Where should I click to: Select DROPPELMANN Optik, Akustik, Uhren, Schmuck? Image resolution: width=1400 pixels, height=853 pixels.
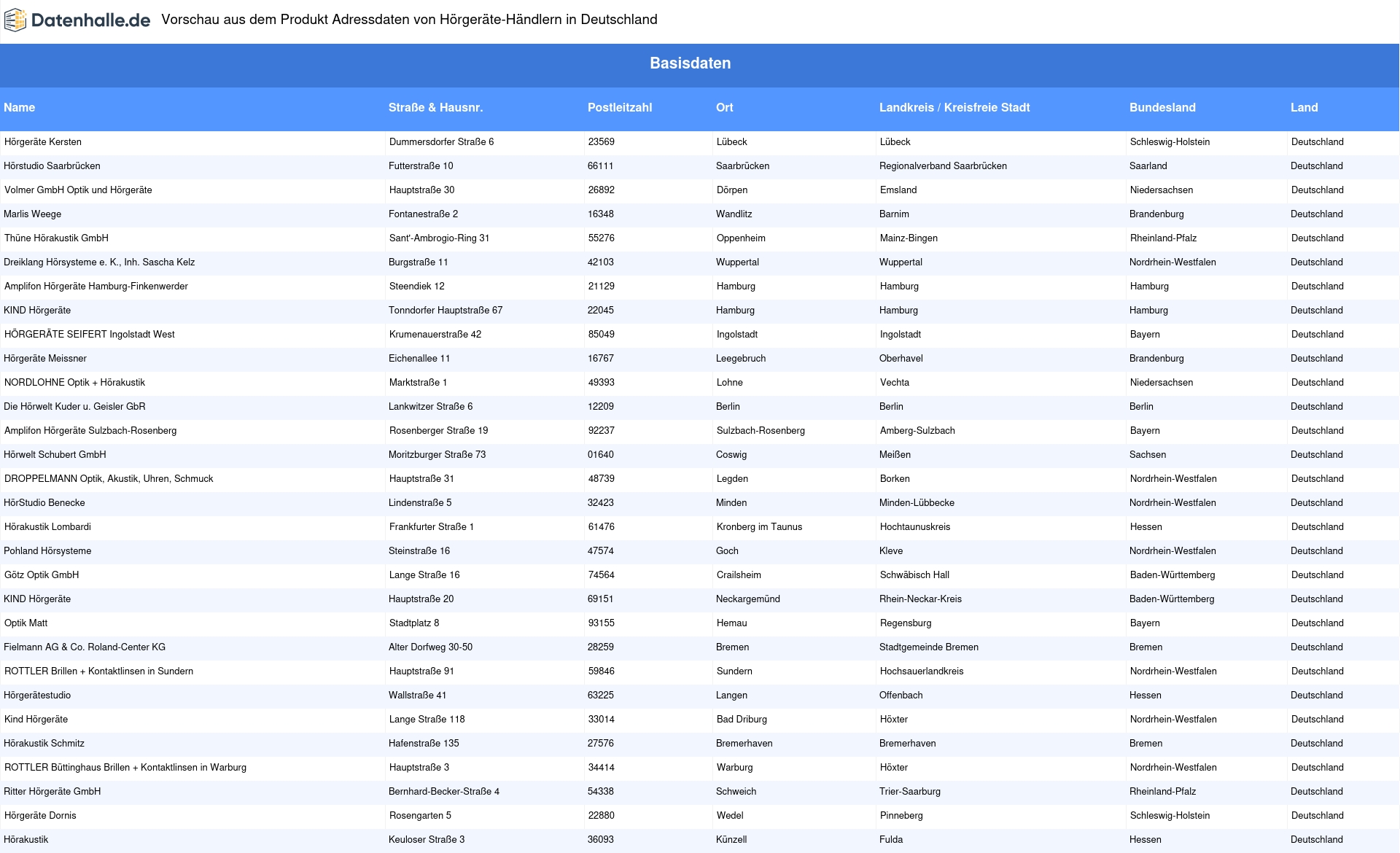coord(109,479)
